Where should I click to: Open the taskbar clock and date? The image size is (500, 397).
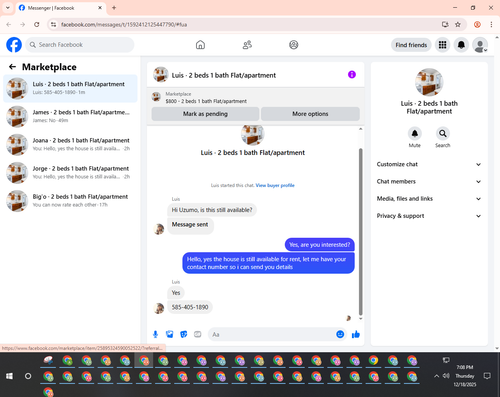click(465, 376)
